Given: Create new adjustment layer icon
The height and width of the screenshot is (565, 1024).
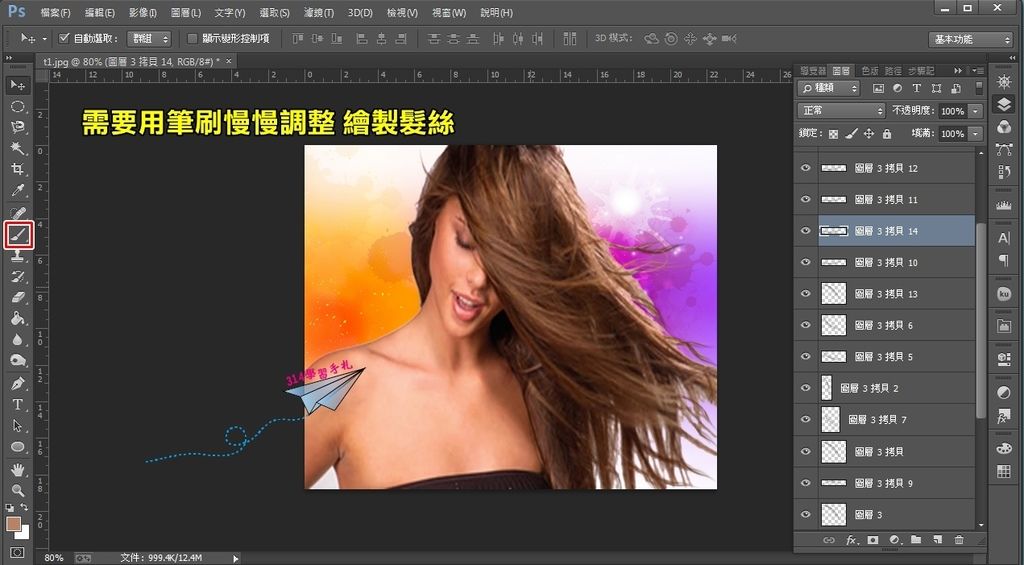Looking at the screenshot, I should [895, 540].
